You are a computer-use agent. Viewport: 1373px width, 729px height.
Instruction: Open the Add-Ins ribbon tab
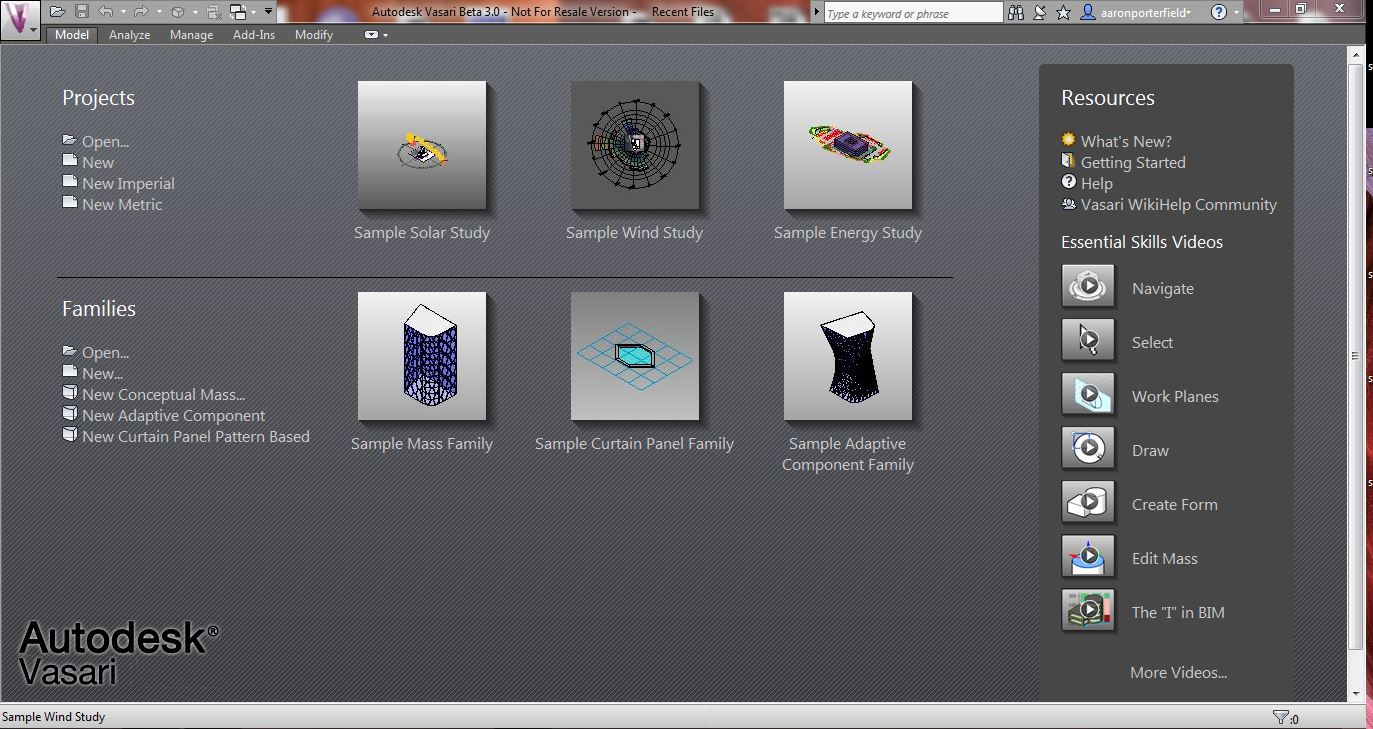click(x=254, y=35)
